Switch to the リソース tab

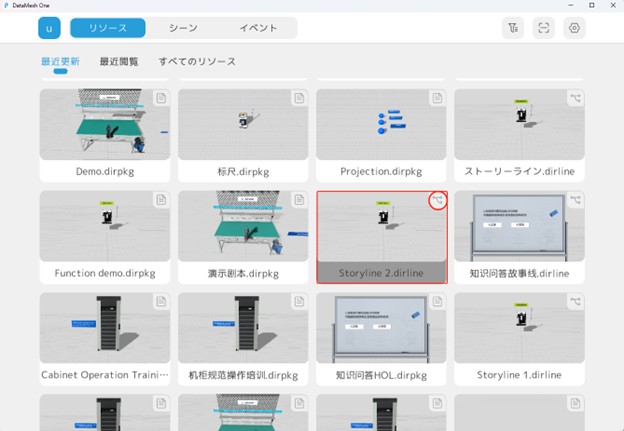tap(108, 28)
